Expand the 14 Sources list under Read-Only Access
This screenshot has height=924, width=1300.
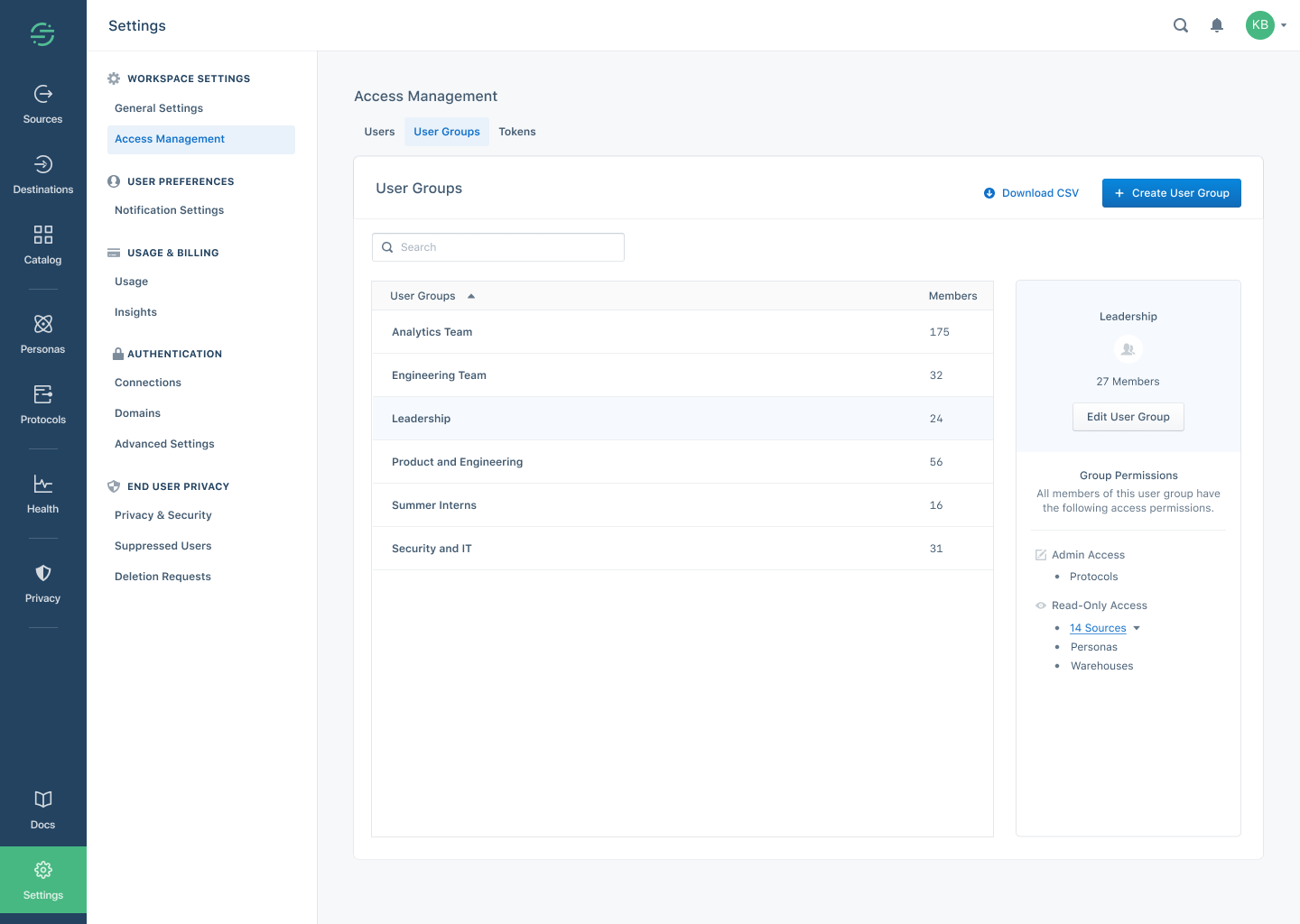(x=1098, y=627)
